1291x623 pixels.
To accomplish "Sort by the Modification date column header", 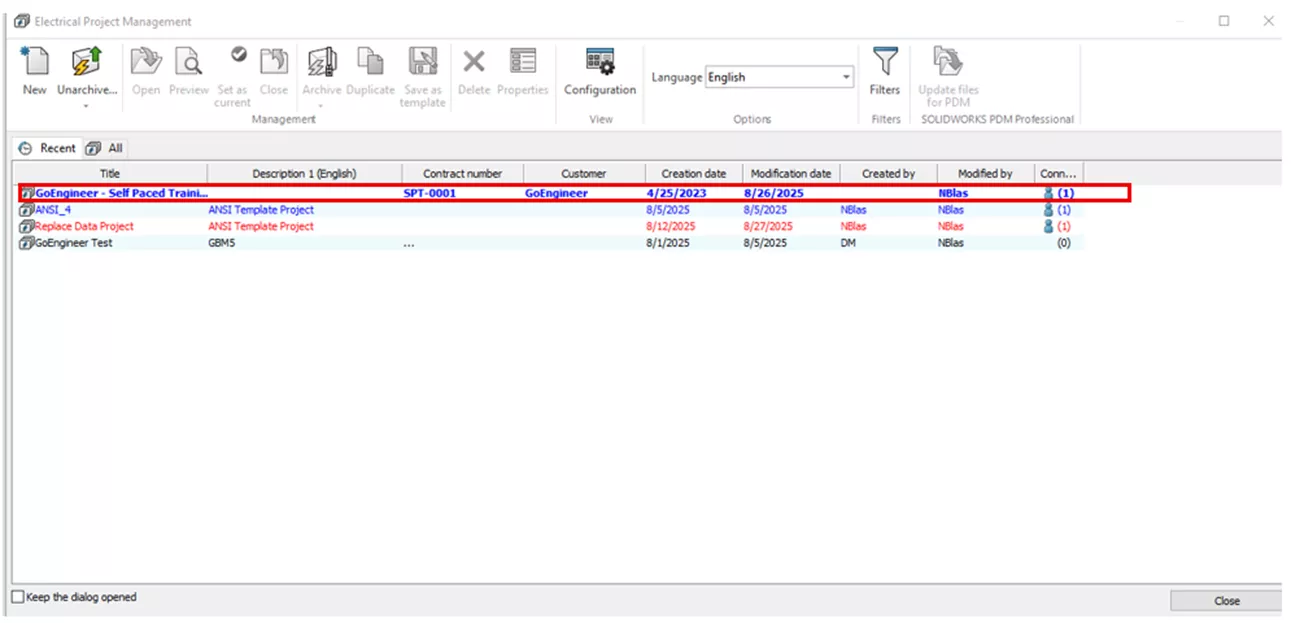I will click(791, 172).
